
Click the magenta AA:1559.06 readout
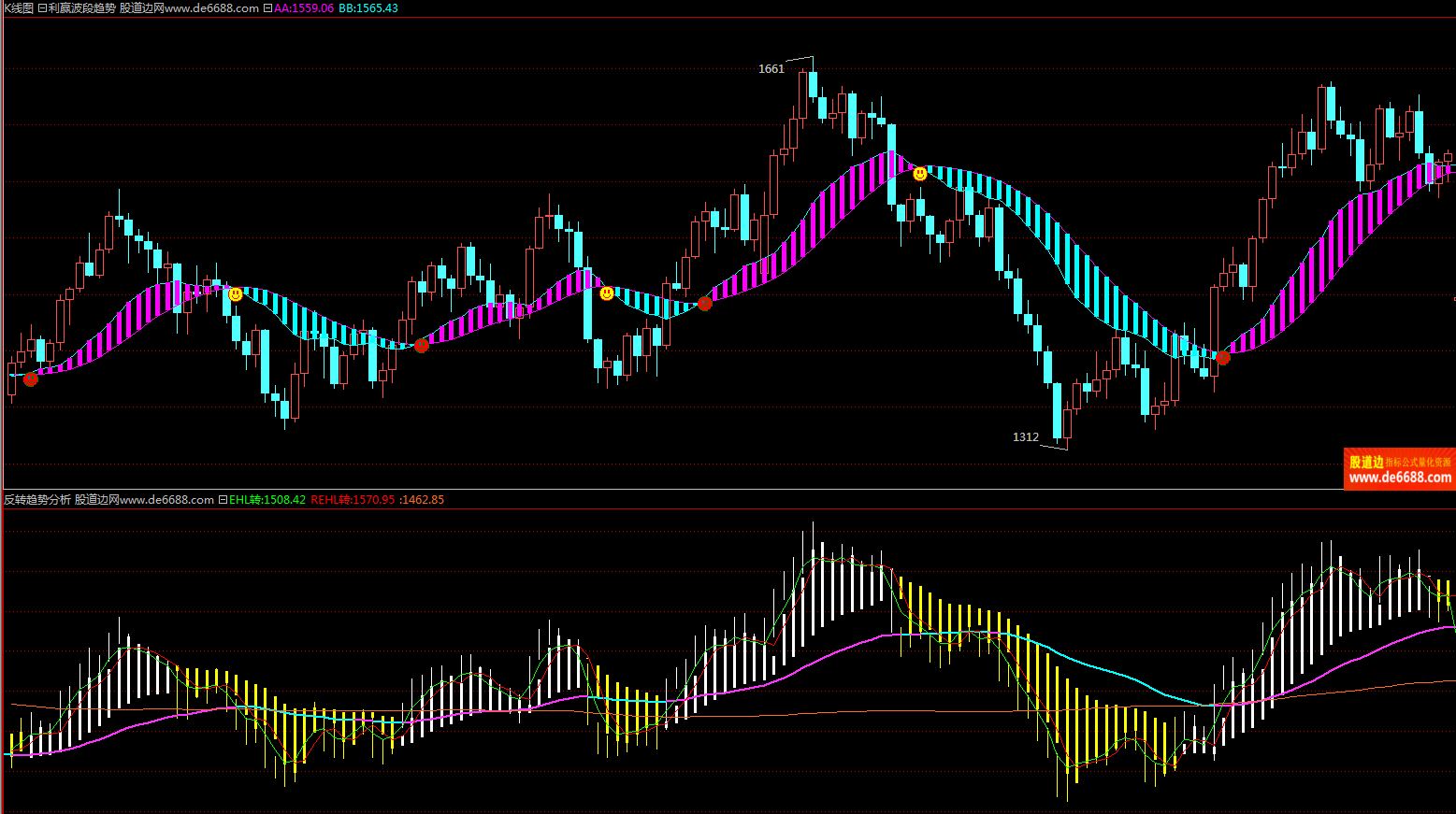[x=304, y=8]
